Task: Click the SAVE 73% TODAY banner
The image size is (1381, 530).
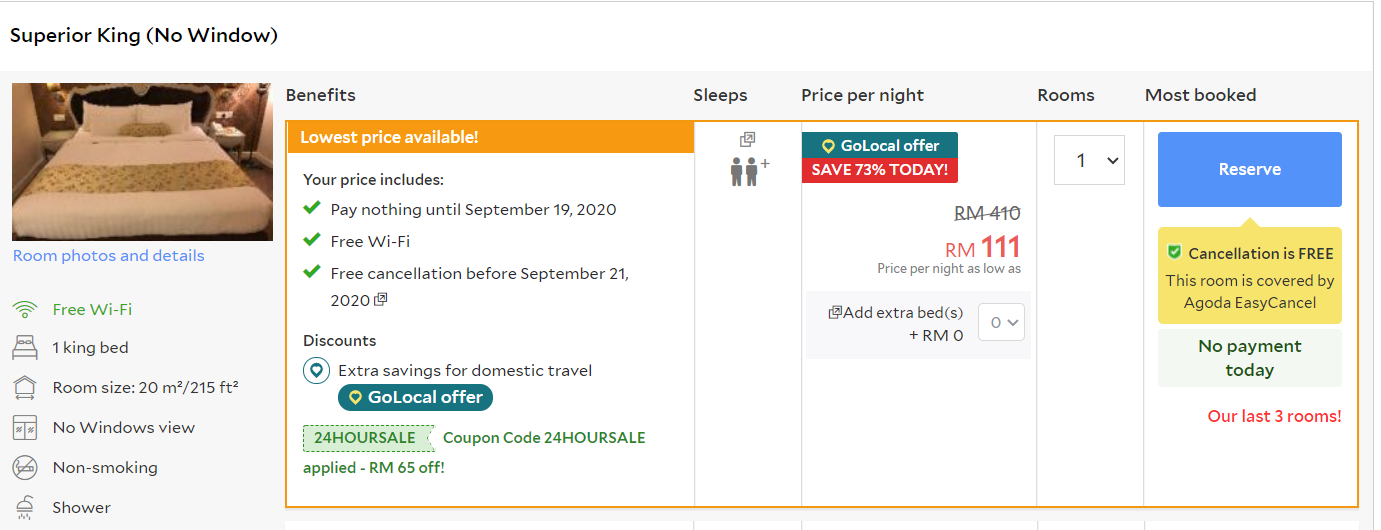Action: [879, 170]
